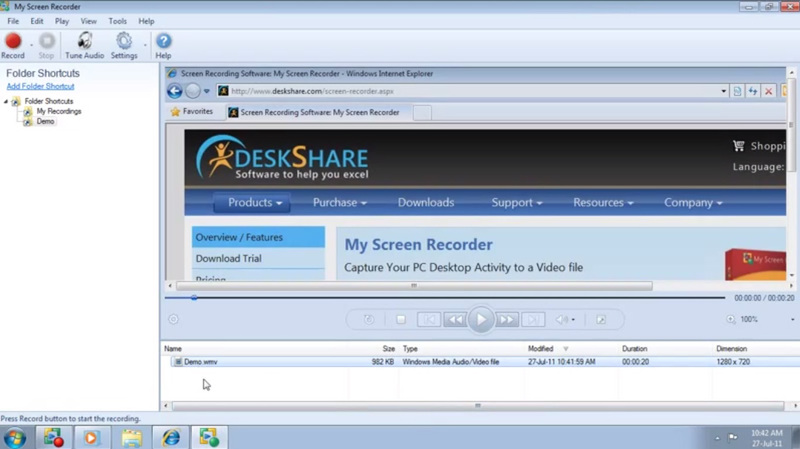Sort file list by Duration column

pos(634,349)
